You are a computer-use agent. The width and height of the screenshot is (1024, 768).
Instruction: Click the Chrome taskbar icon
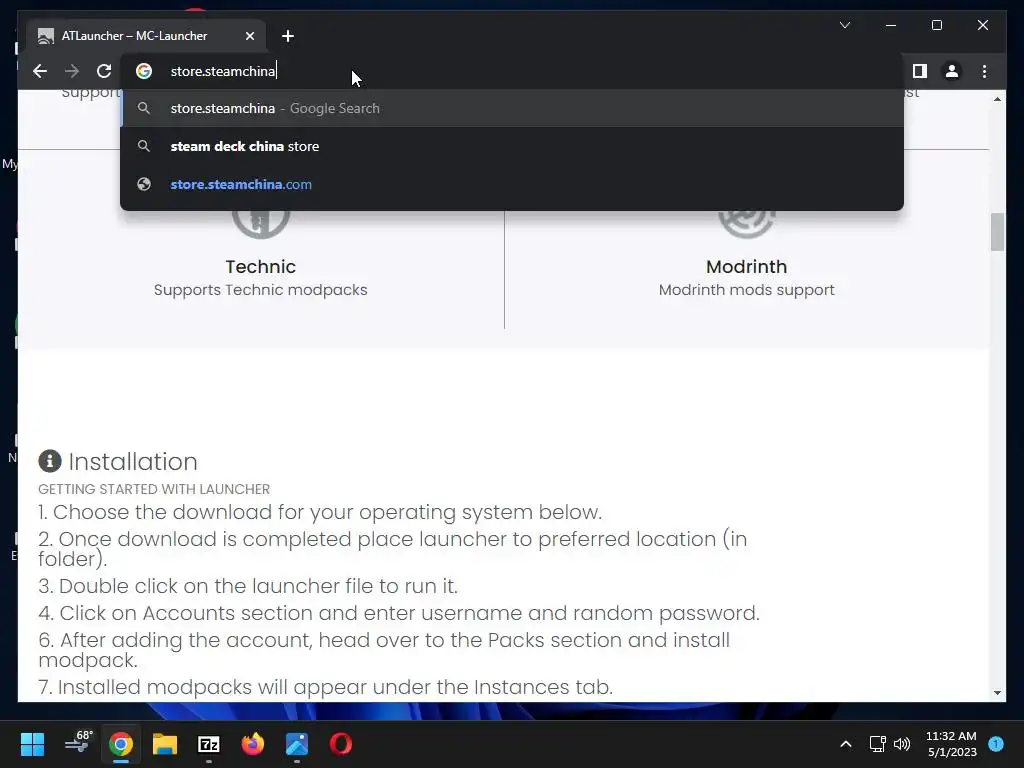pyautogui.click(x=121, y=744)
